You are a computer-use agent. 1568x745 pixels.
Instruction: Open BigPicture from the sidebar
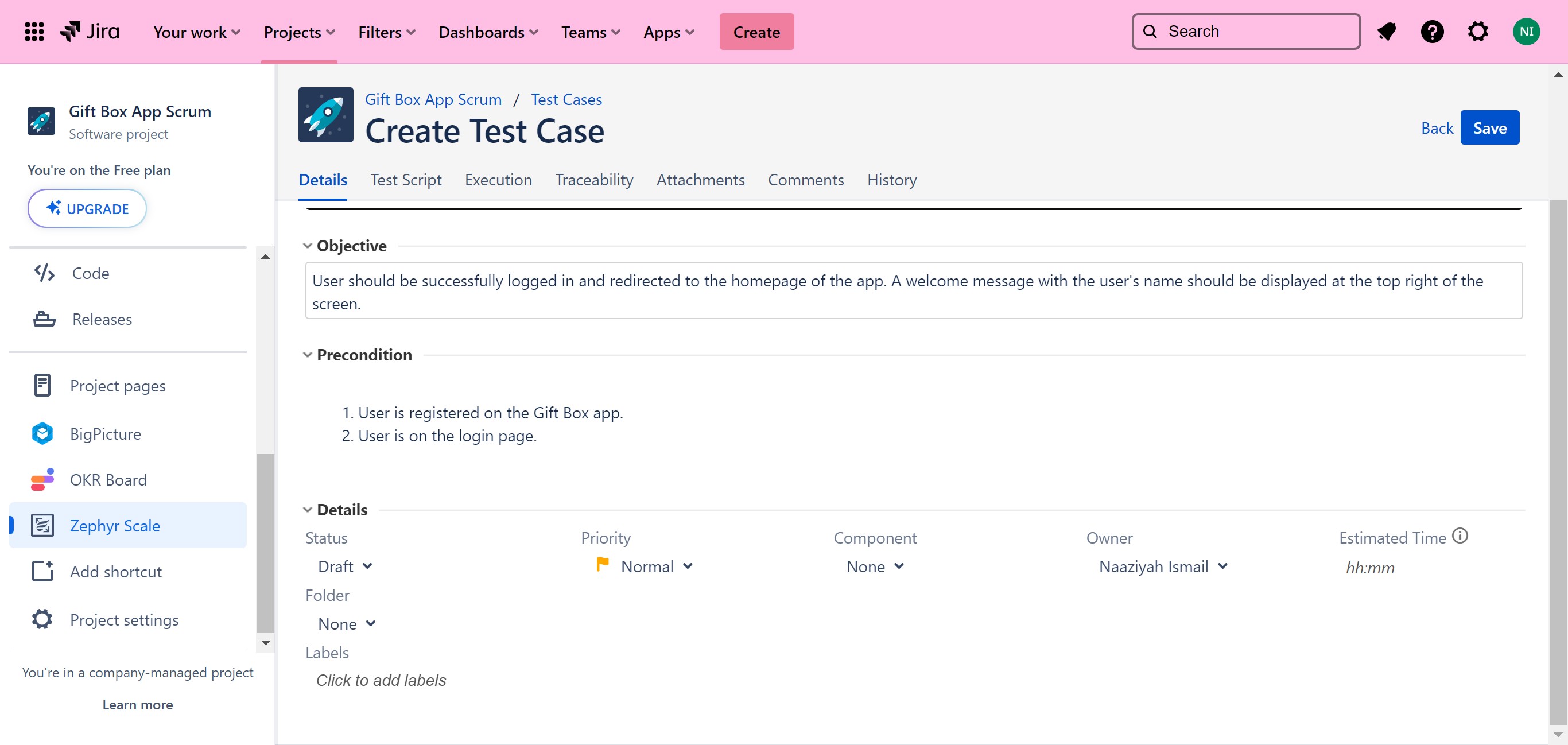point(105,434)
